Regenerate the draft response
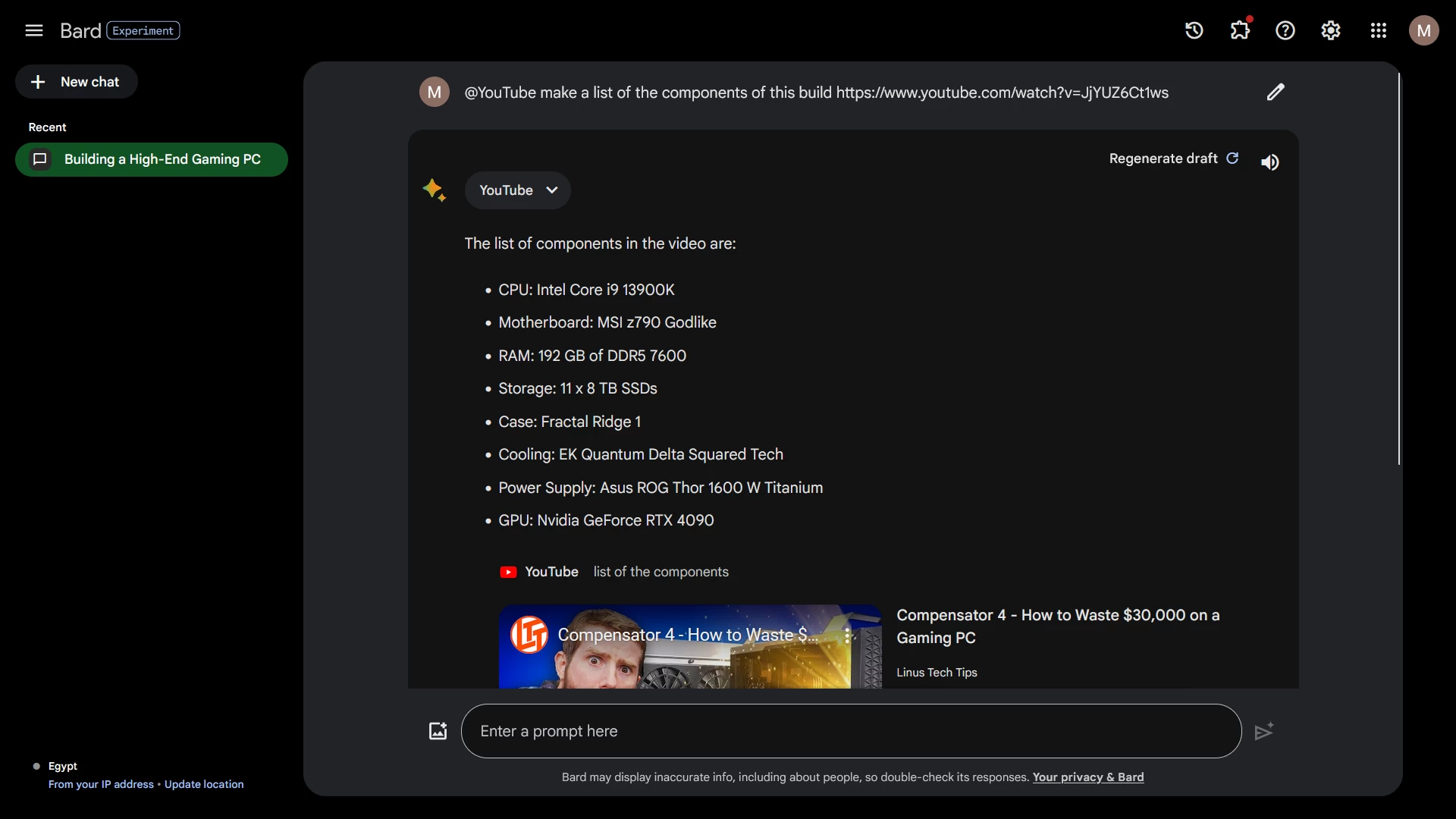This screenshot has height=819, width=1456. click(1174, 158)
